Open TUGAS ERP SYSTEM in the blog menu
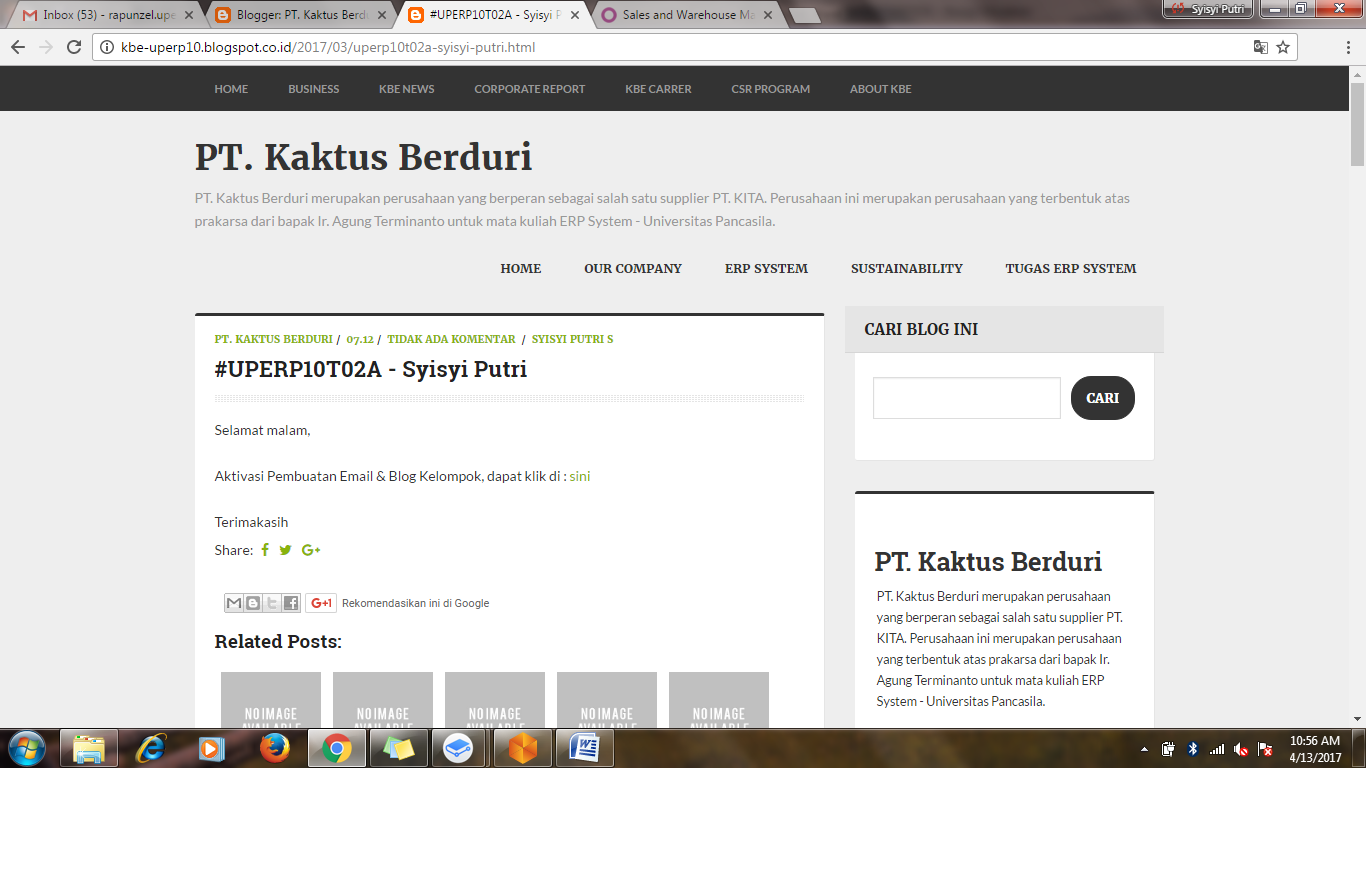The height and width of the screenshot is (880, 1366). [1071, 268]
